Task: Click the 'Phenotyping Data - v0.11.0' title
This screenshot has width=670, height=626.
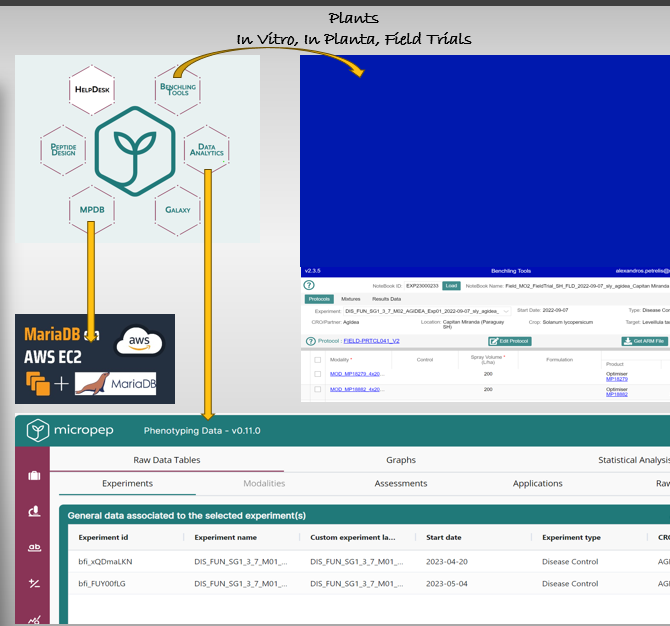Action: pos(202,431)
